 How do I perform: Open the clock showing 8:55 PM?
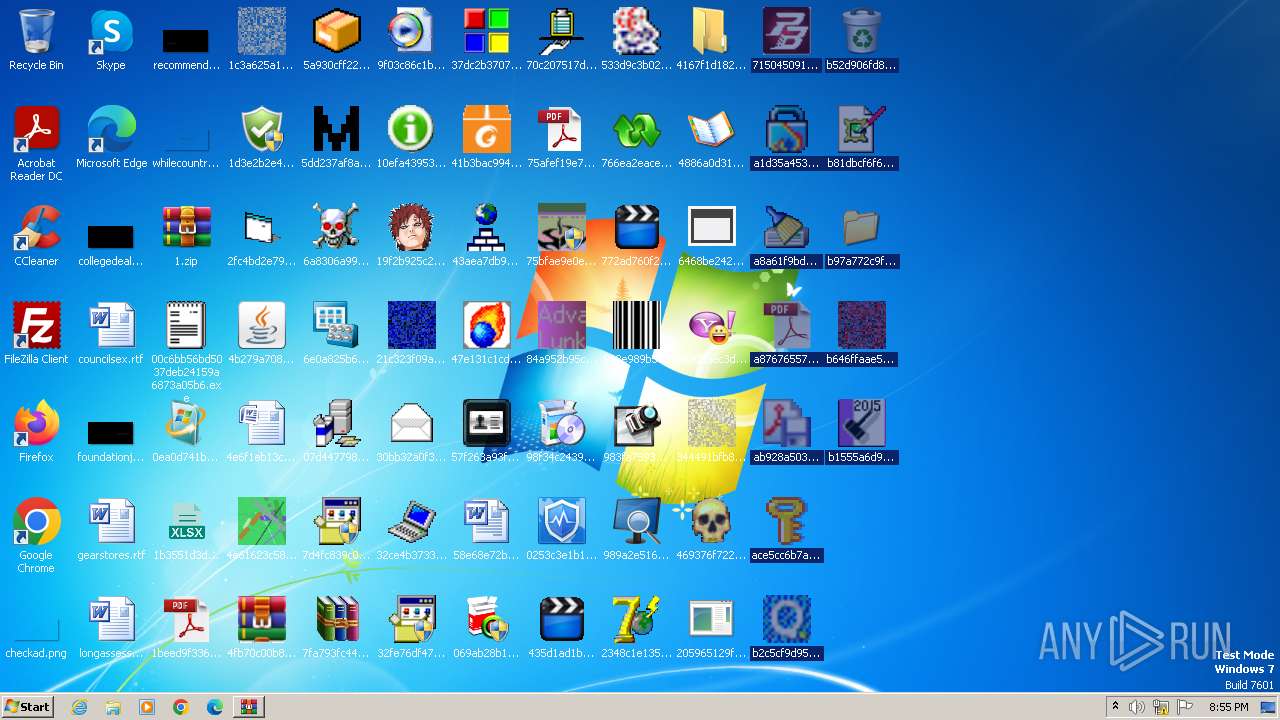(1228, 707)
